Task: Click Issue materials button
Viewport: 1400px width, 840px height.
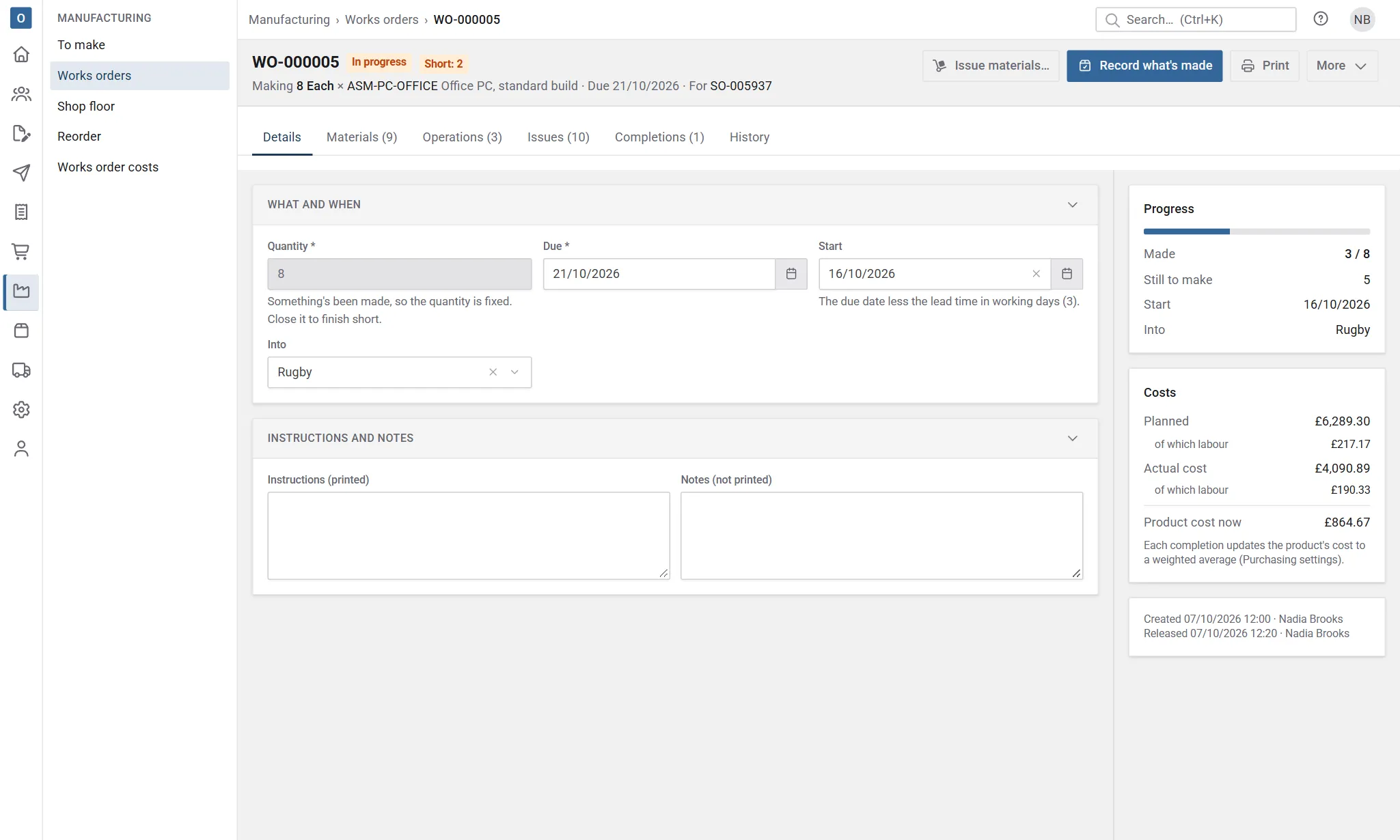Action: 991,66
